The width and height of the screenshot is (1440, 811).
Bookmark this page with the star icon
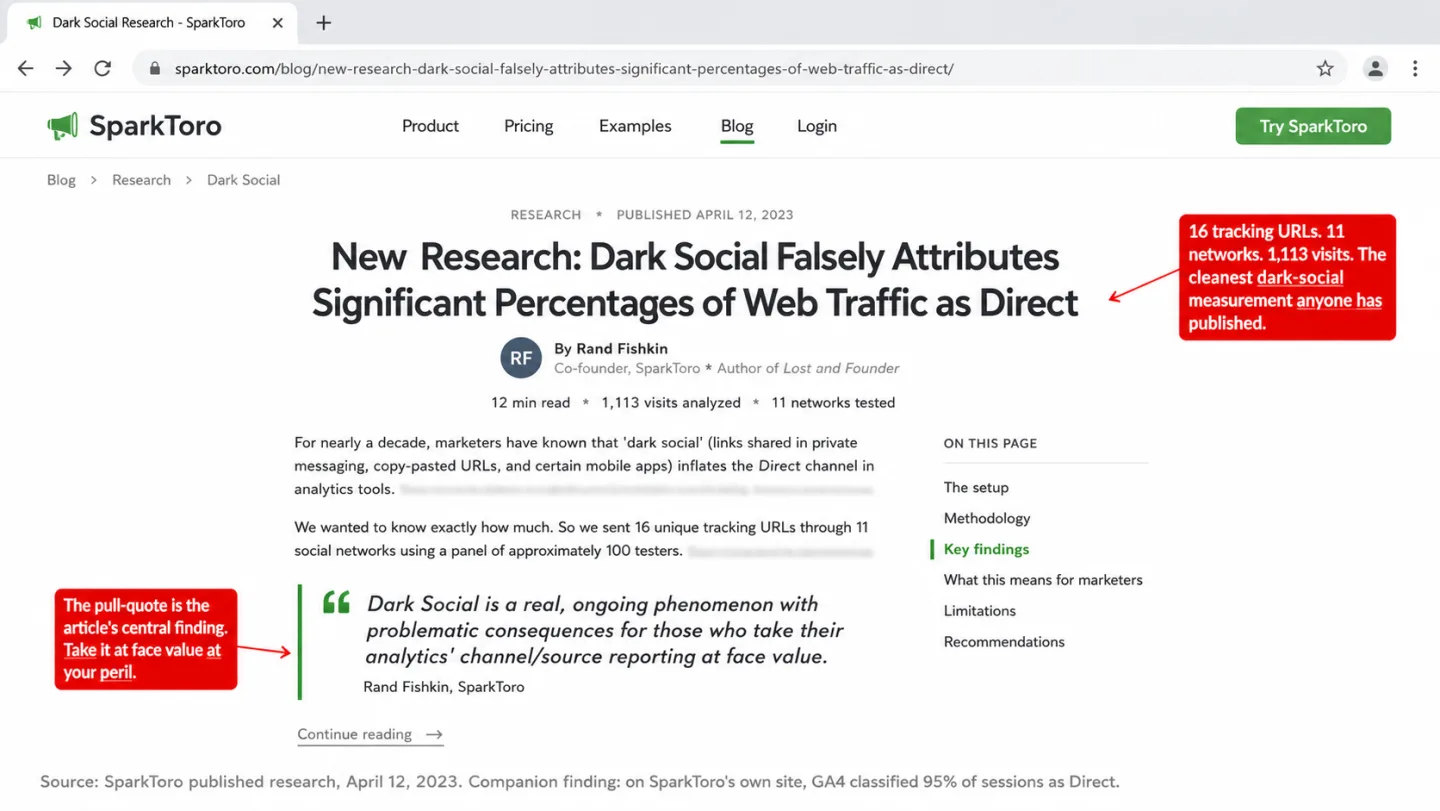coord(1325,68)
